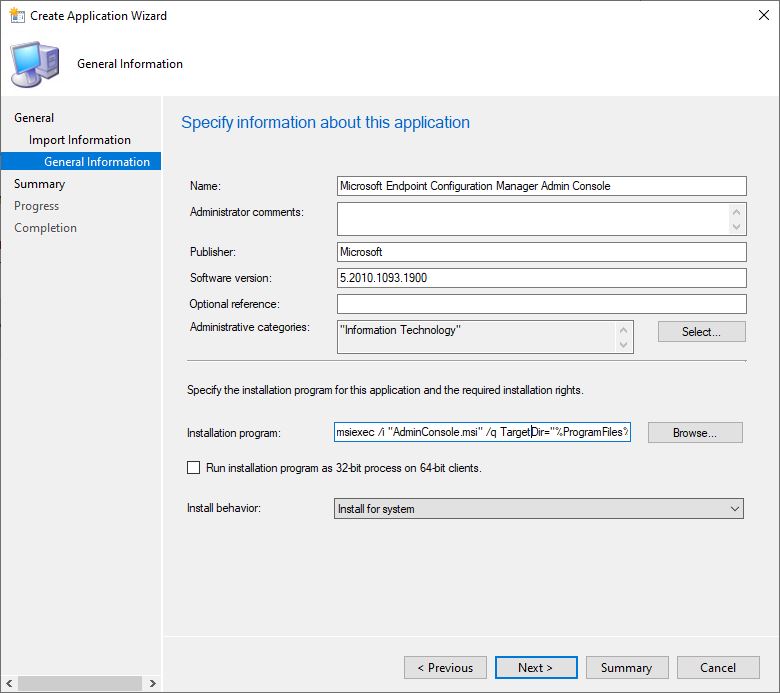Click the 'Installation program:' label

234,433
